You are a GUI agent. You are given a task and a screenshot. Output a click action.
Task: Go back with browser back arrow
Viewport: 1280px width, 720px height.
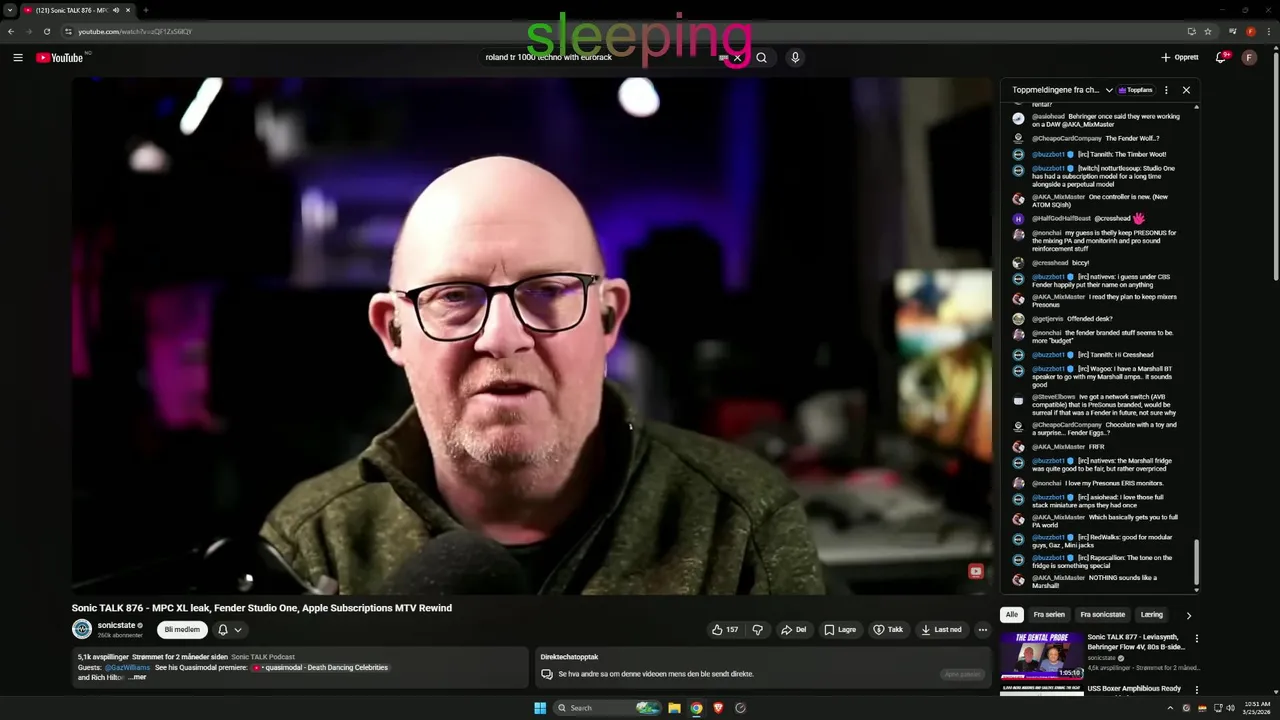(x=11, y=31)
